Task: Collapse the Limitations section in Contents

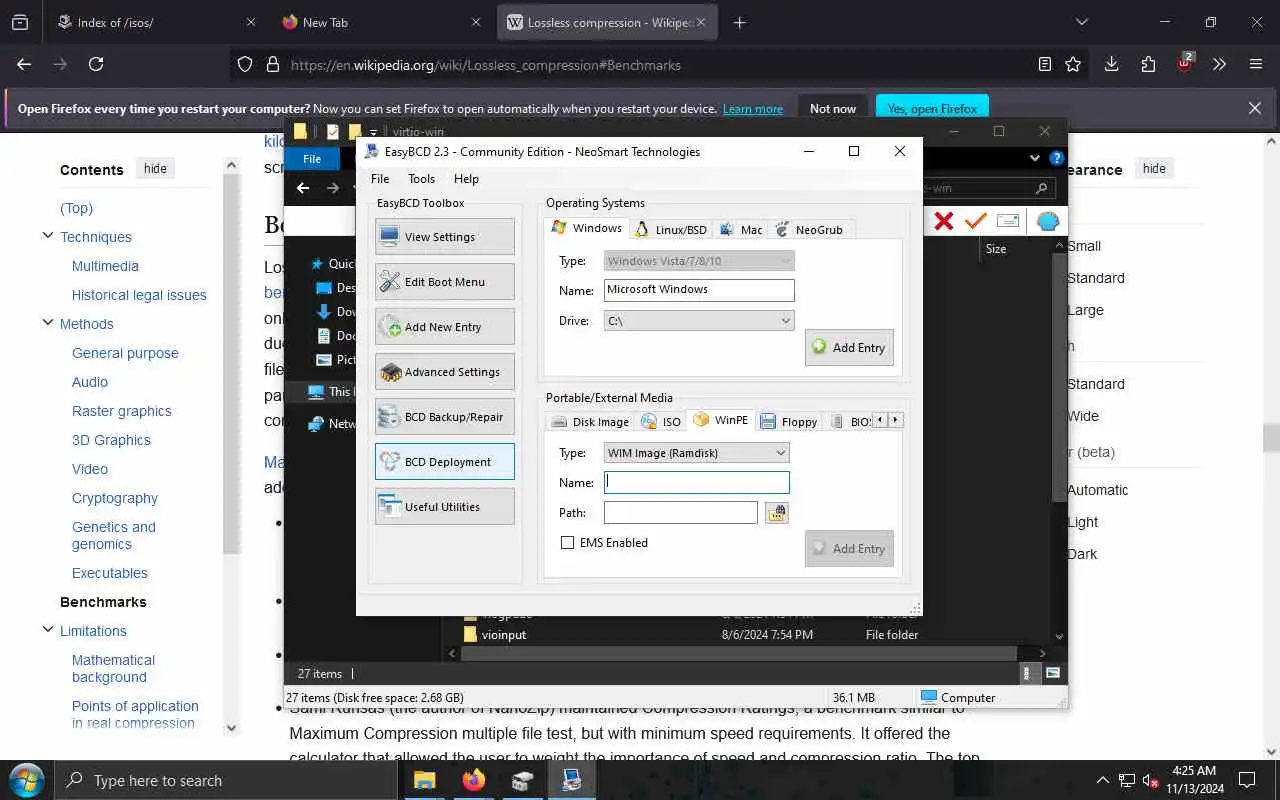Action: coord(47,630)
